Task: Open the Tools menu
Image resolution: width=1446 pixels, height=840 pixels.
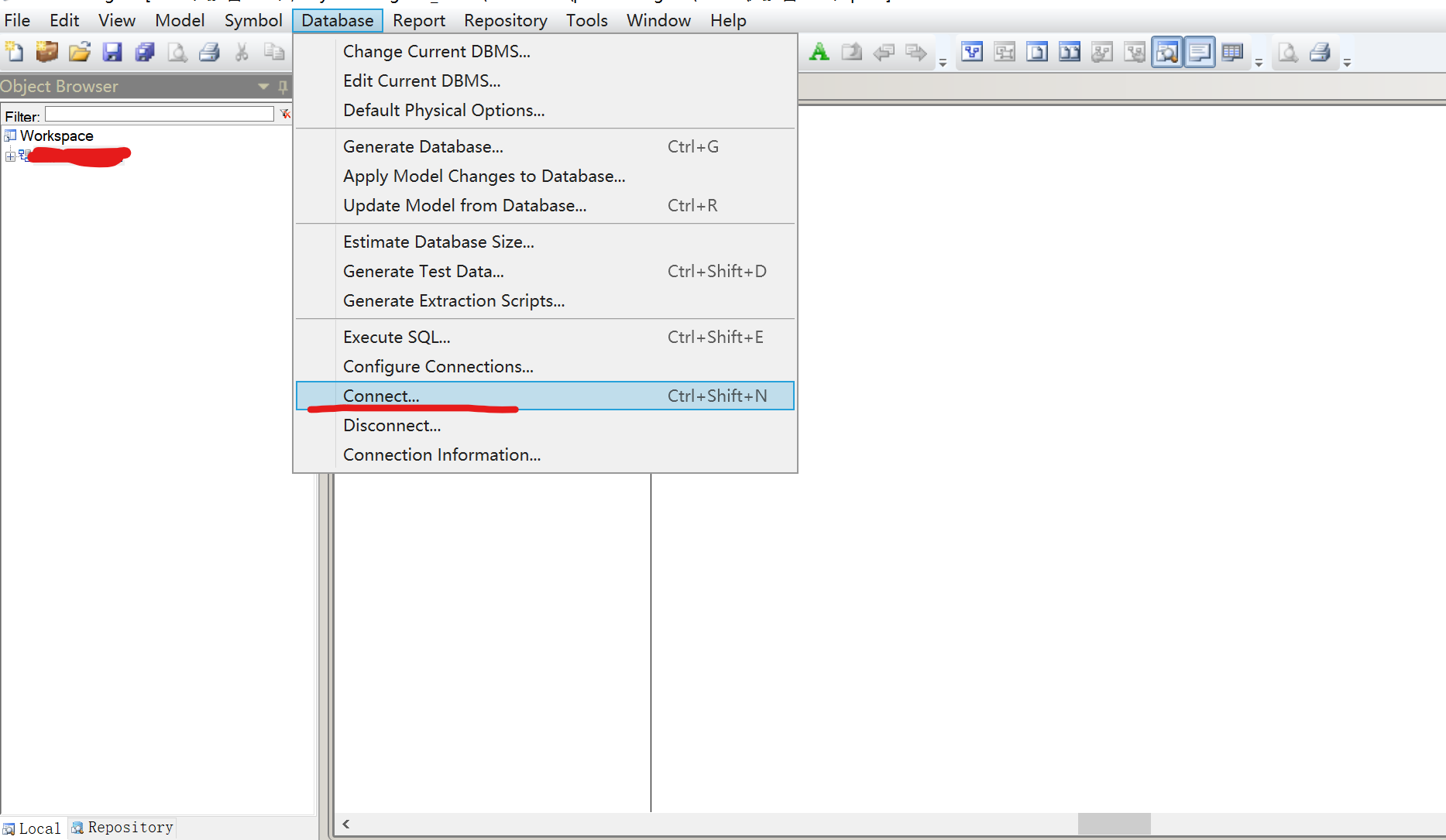Action: (586, 21)
